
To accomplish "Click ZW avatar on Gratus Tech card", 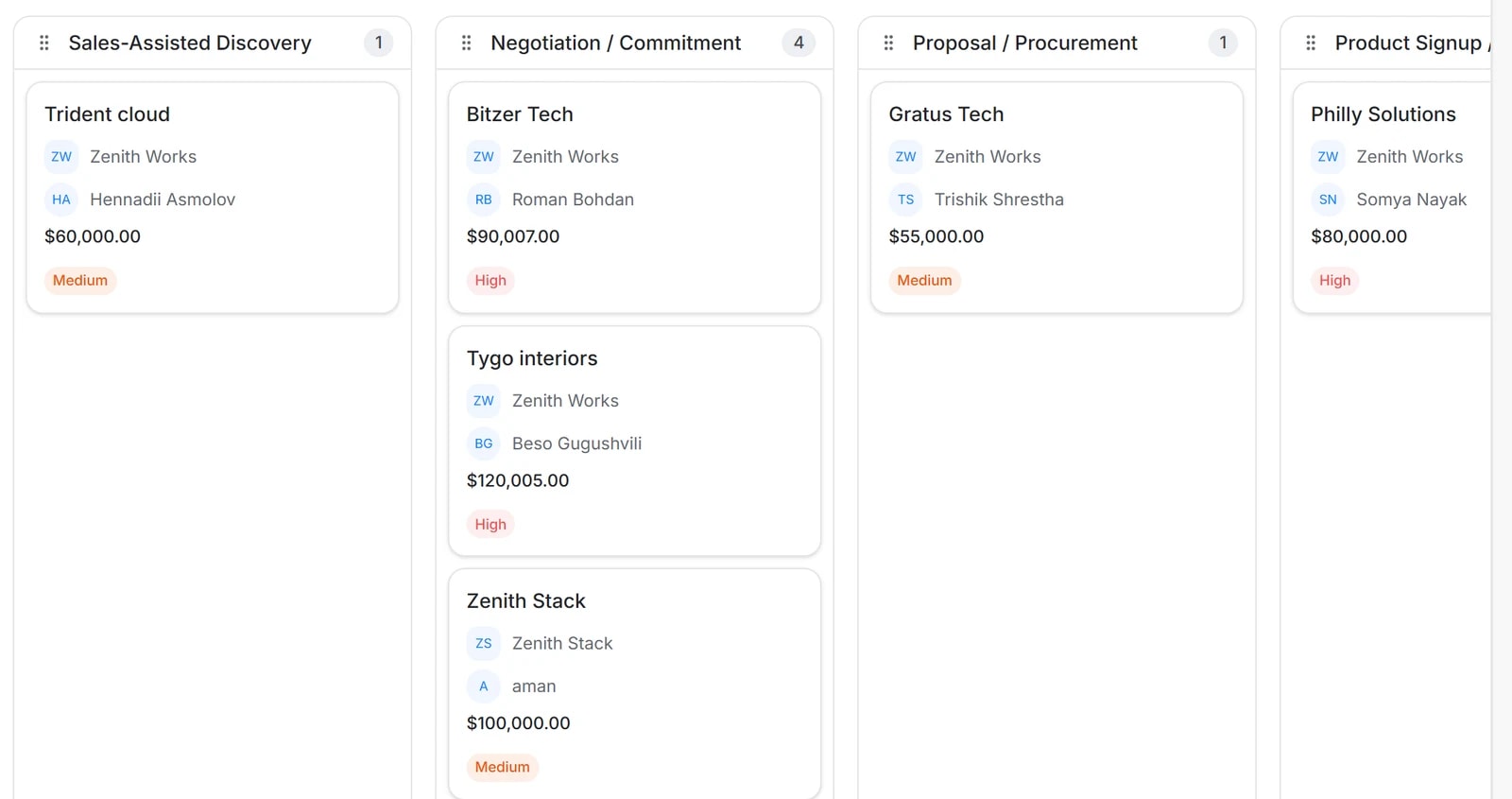I will (906, 157).
